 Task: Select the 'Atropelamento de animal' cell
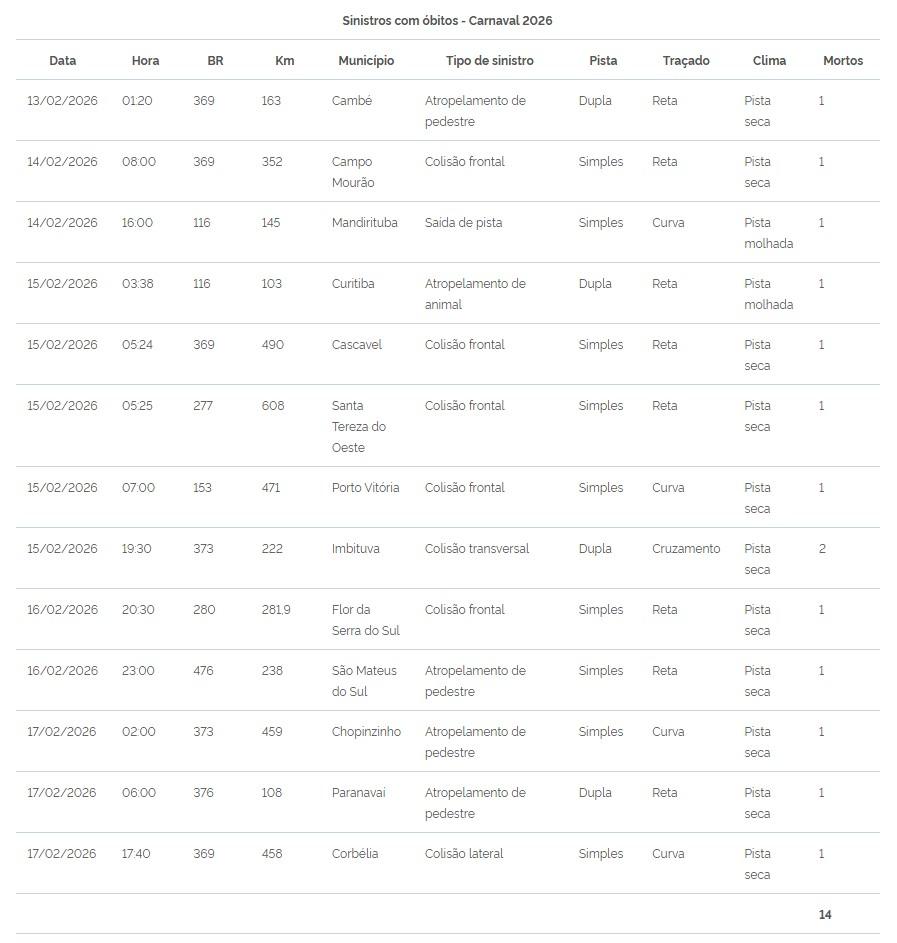[x=474, y=294]
